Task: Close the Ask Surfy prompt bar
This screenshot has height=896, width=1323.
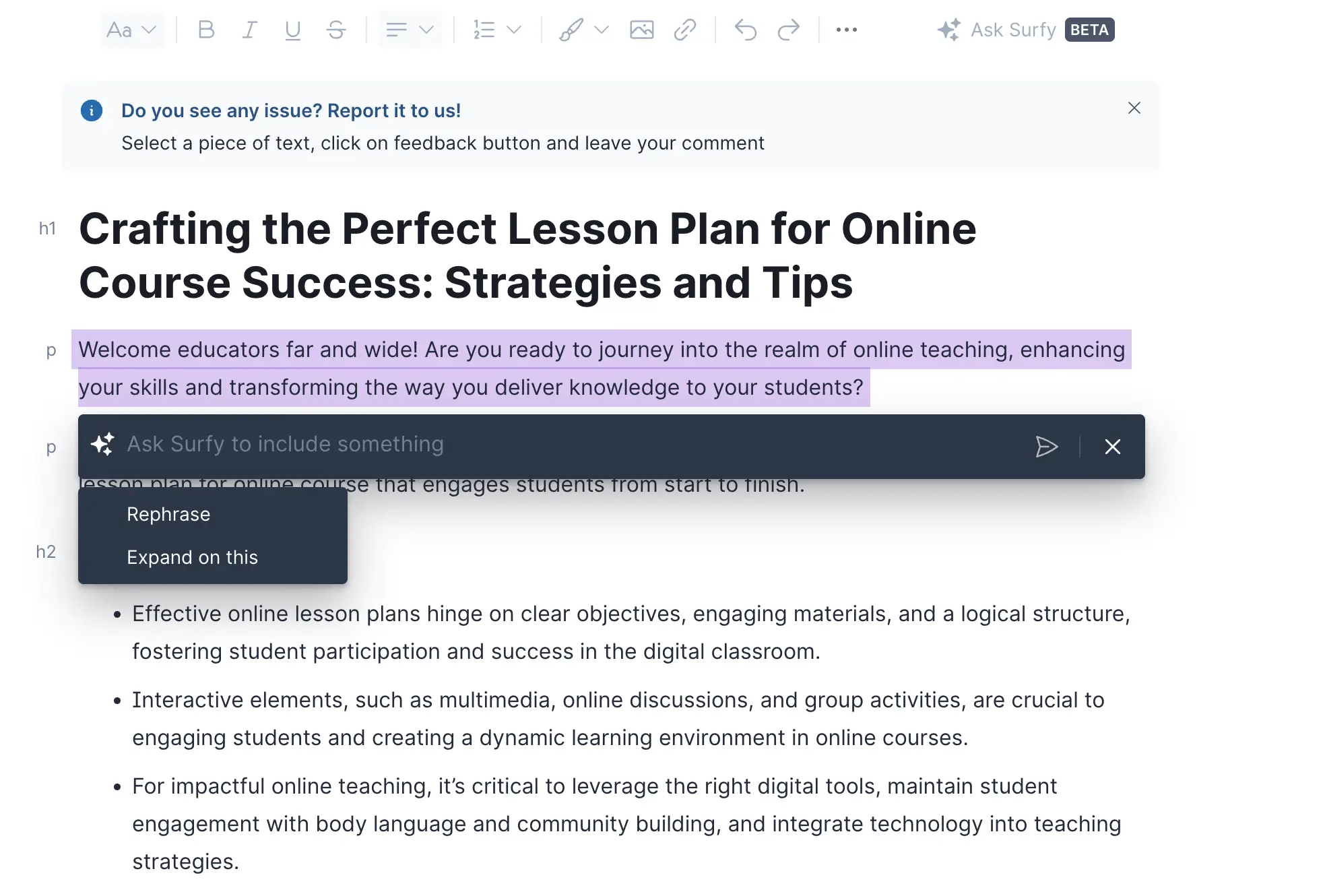Action: point(1112,447)
